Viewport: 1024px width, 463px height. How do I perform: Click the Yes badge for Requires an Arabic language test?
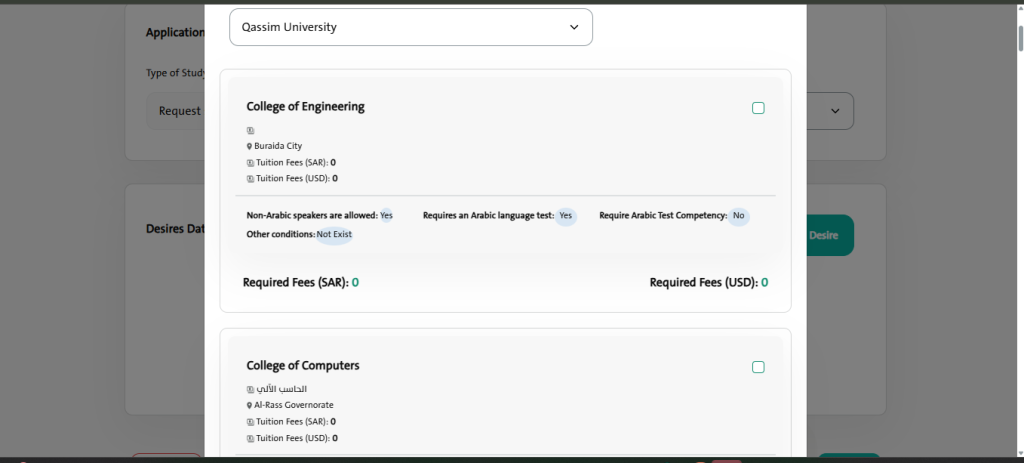tap(566, 216)
